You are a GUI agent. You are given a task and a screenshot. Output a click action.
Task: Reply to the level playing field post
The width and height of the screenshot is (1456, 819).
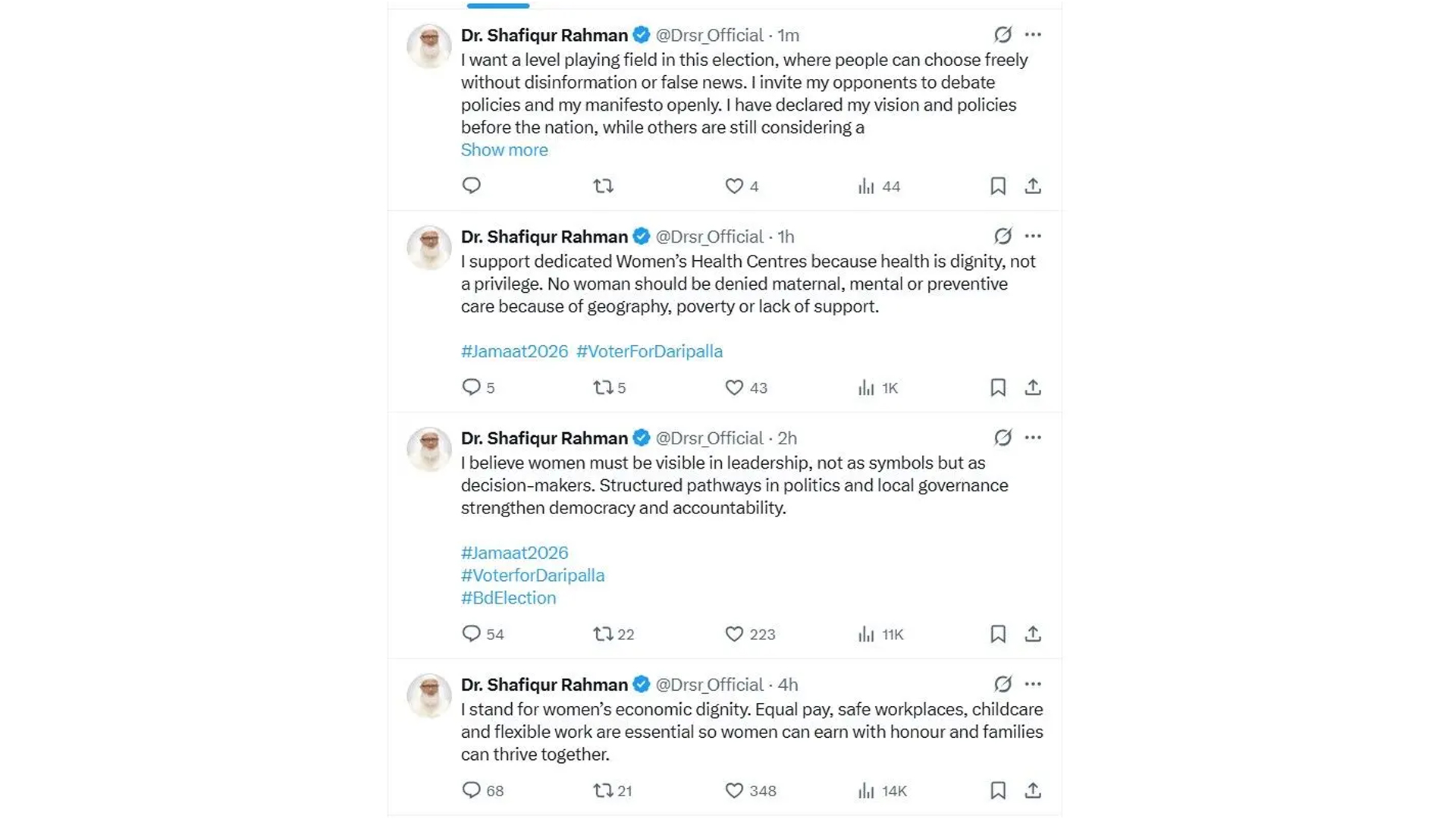(x=471, y=186)
